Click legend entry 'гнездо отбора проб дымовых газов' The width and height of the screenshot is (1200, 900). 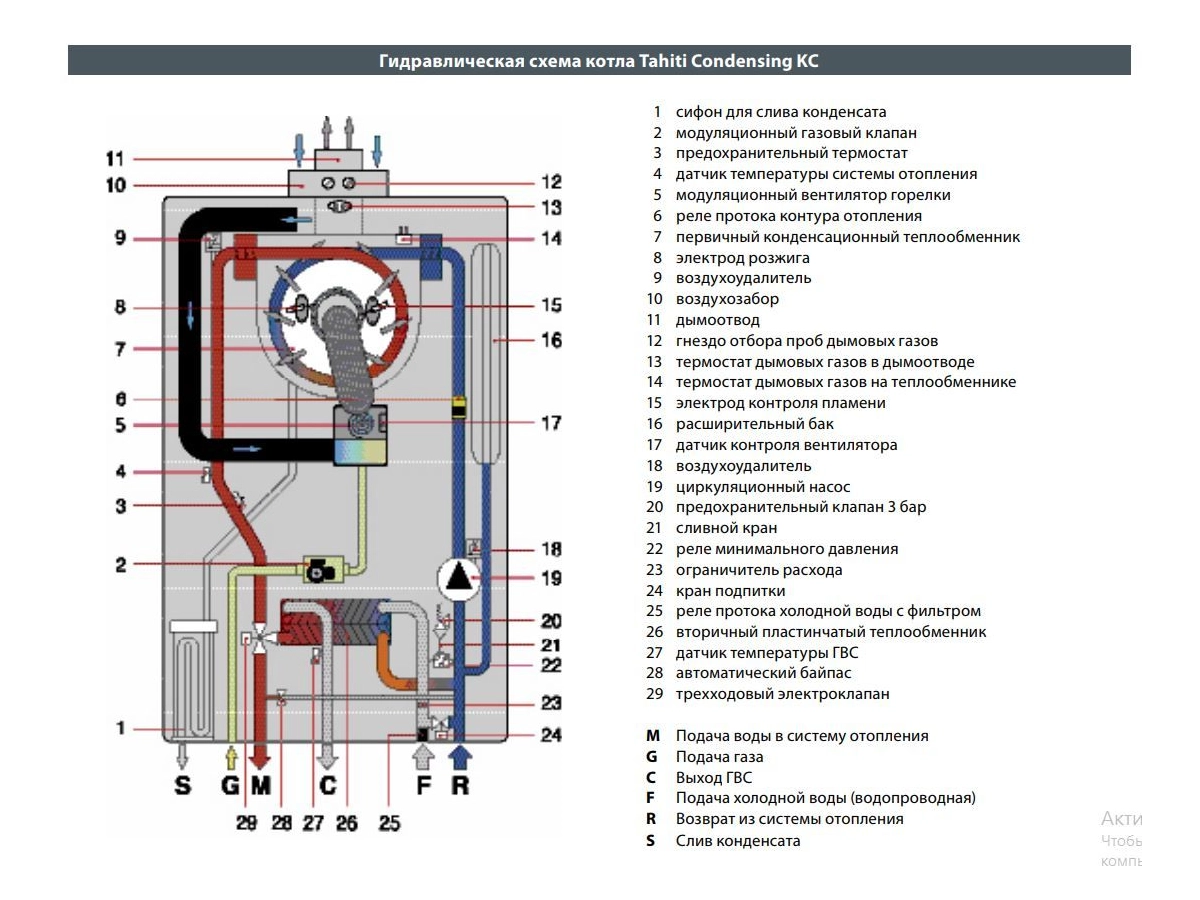pos(807,341)
